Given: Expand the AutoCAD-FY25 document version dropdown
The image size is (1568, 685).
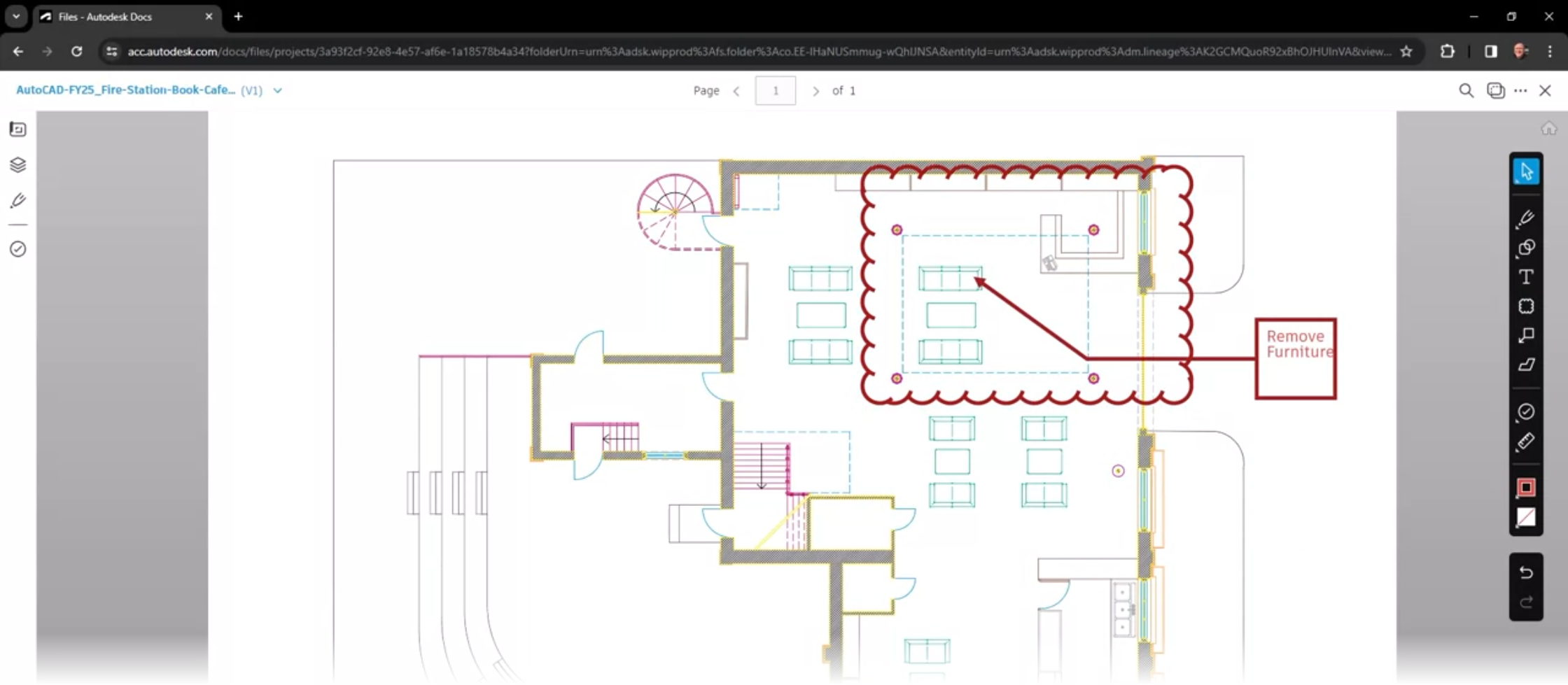Looking at the screenshot, I should click(x=277, y=90).
